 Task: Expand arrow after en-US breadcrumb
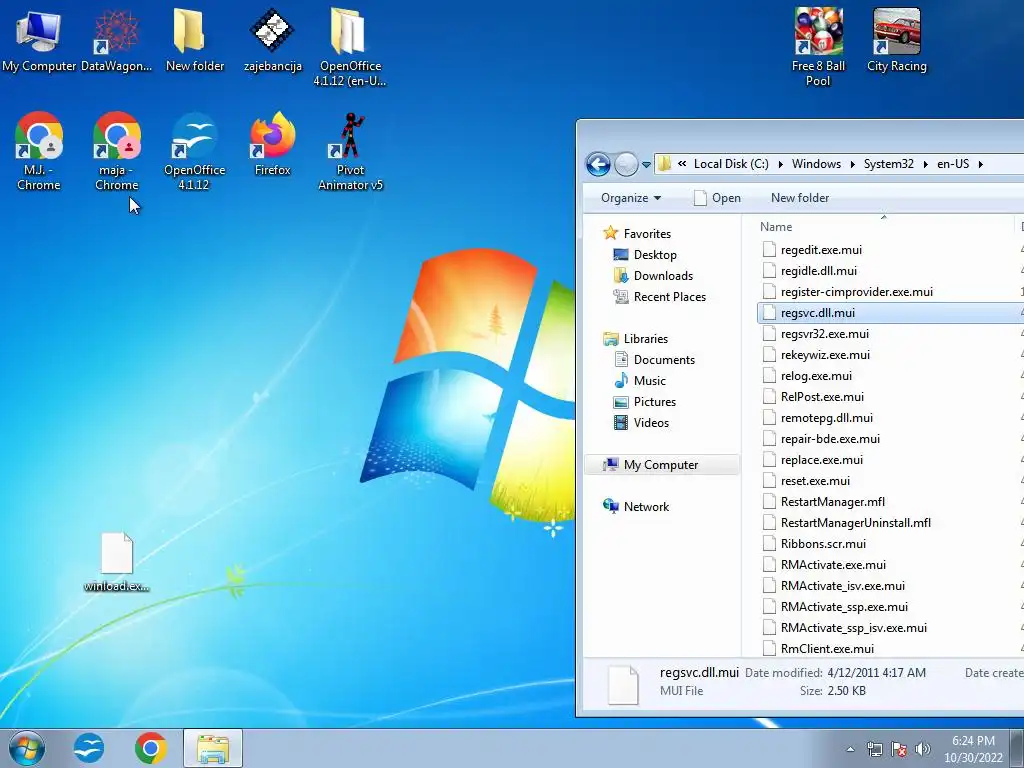coord(980,165)
